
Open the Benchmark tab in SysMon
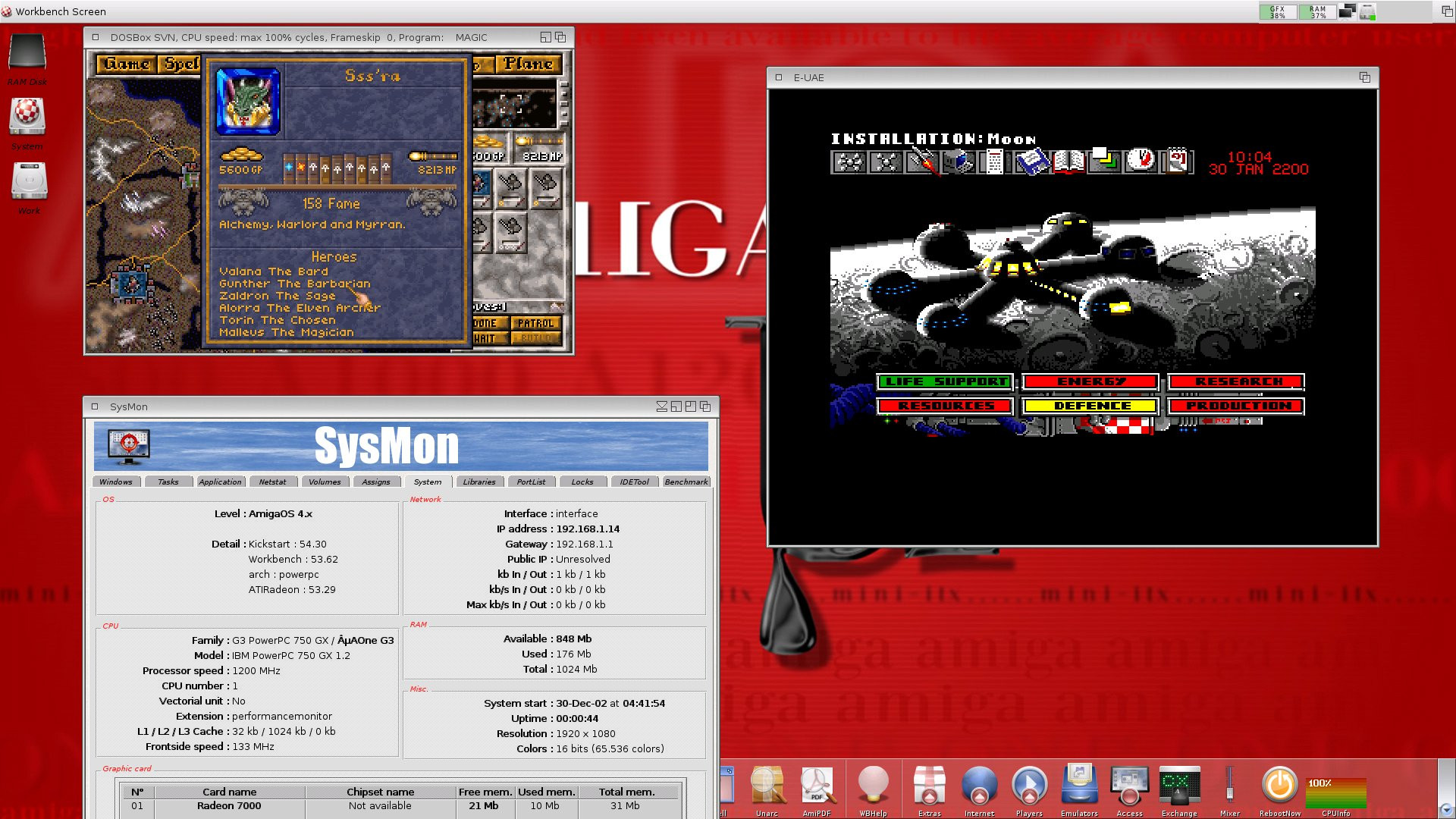click(686, 482)
